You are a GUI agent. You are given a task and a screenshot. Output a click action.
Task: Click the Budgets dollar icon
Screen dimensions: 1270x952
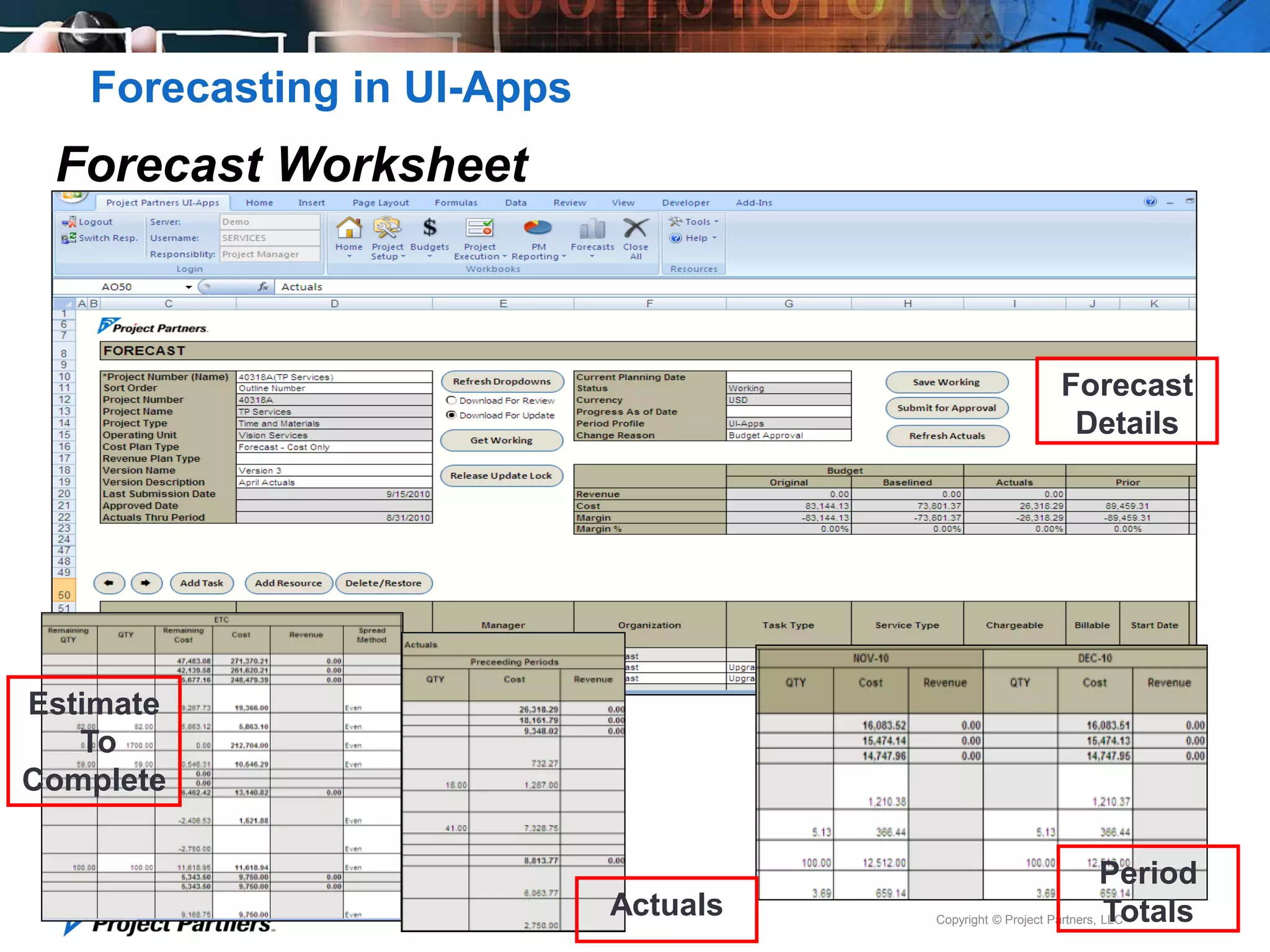(429, 227)
